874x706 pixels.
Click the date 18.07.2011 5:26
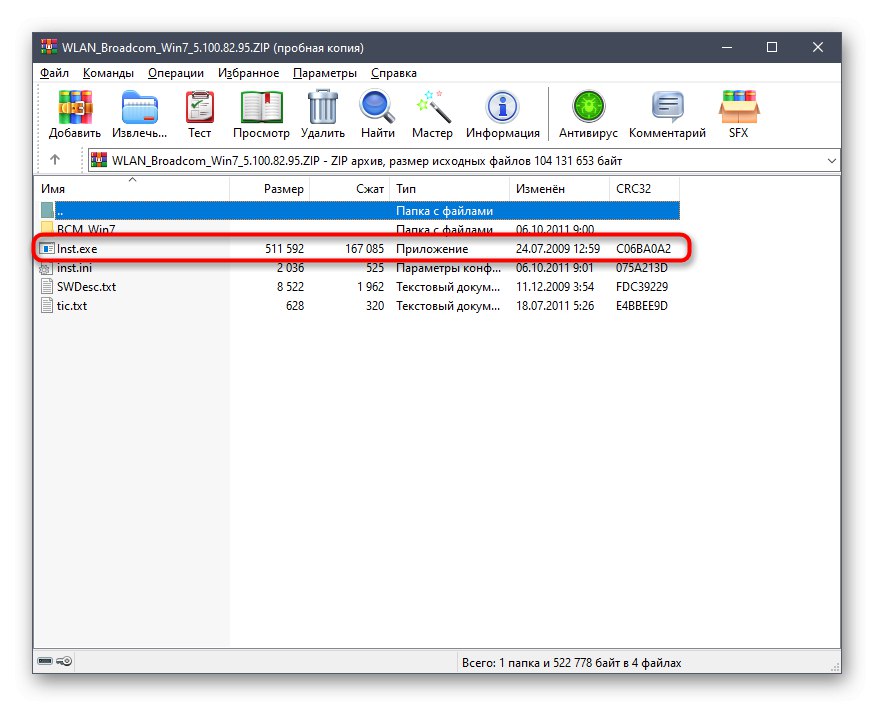(555, 306)
